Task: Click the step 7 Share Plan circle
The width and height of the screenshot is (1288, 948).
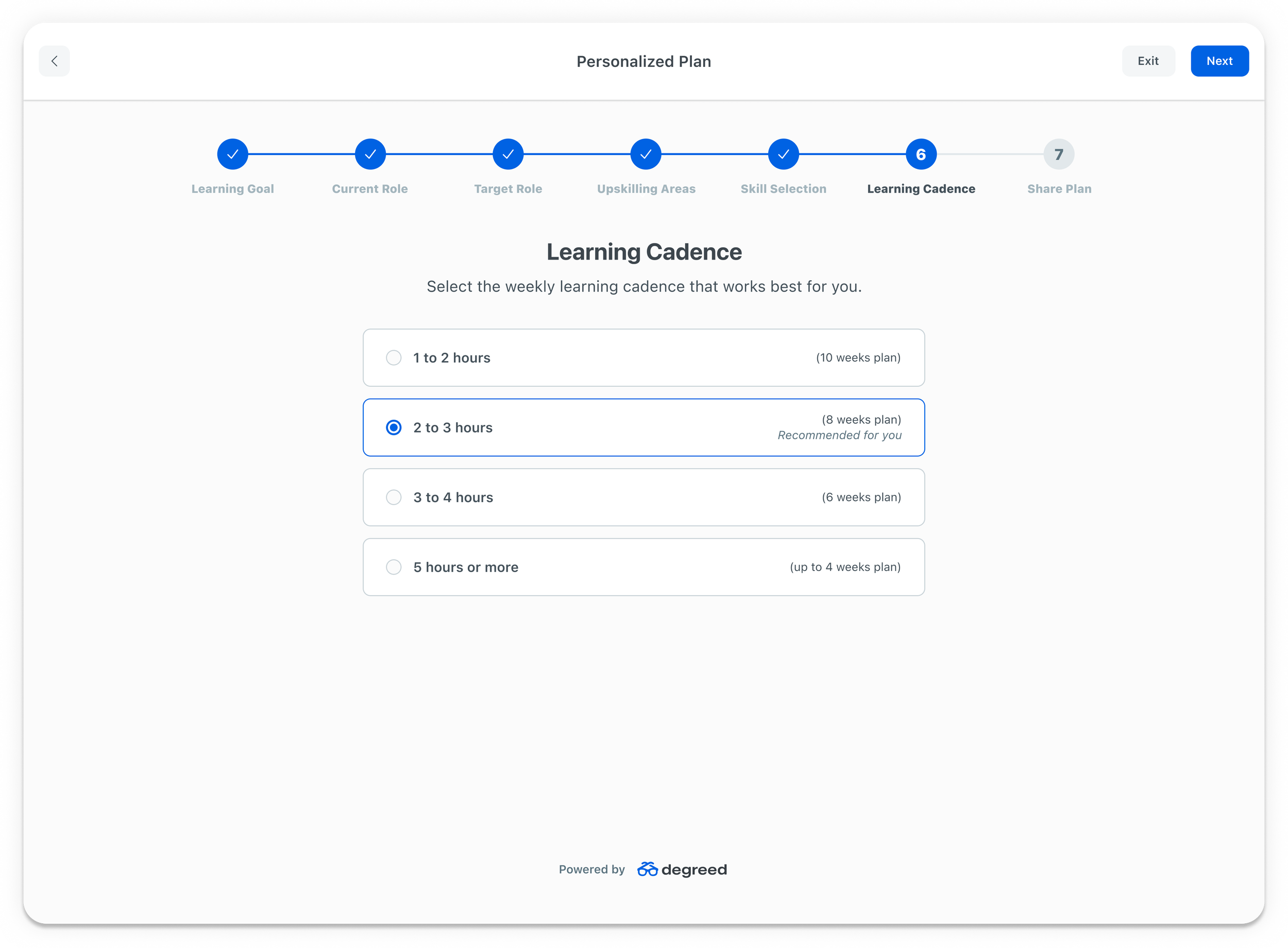Action: [x=1059, y=154]
